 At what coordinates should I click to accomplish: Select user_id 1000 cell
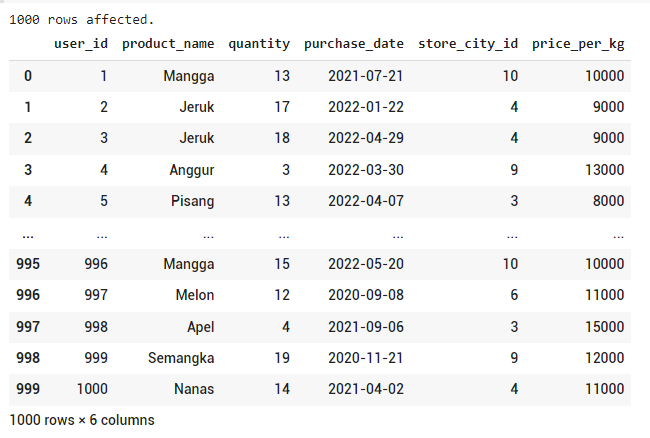[92, 389]
